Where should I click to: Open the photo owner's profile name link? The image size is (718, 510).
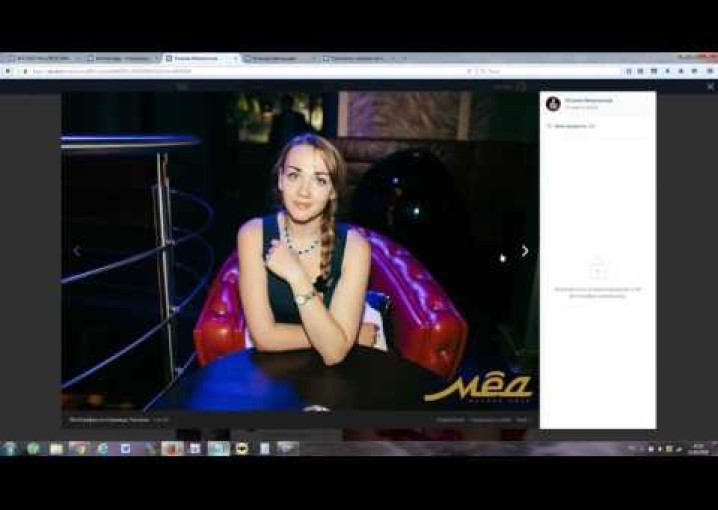coord(588,100)
